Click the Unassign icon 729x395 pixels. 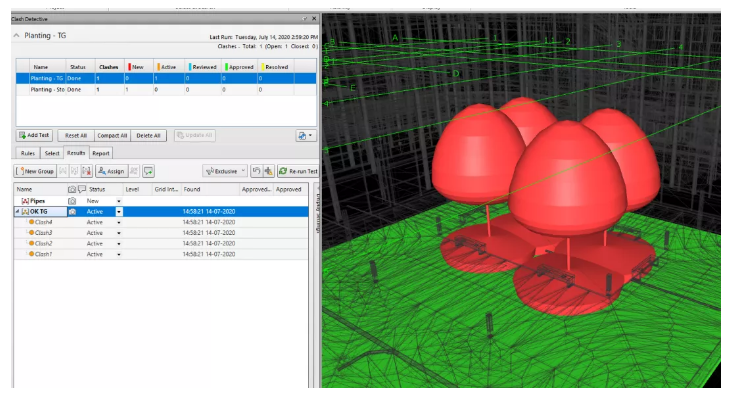(134, 171)
